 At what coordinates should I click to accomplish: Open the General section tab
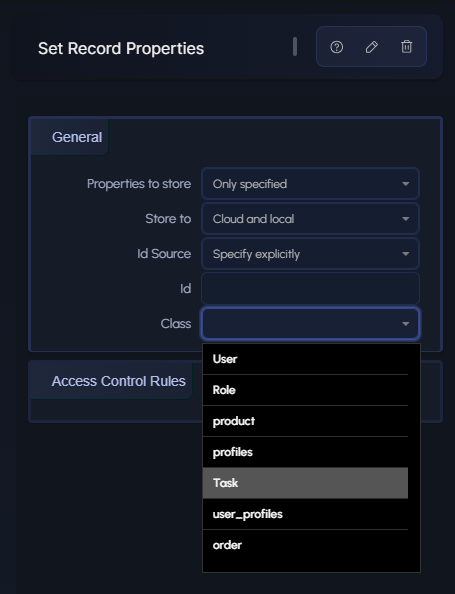[x=77, y=137]
